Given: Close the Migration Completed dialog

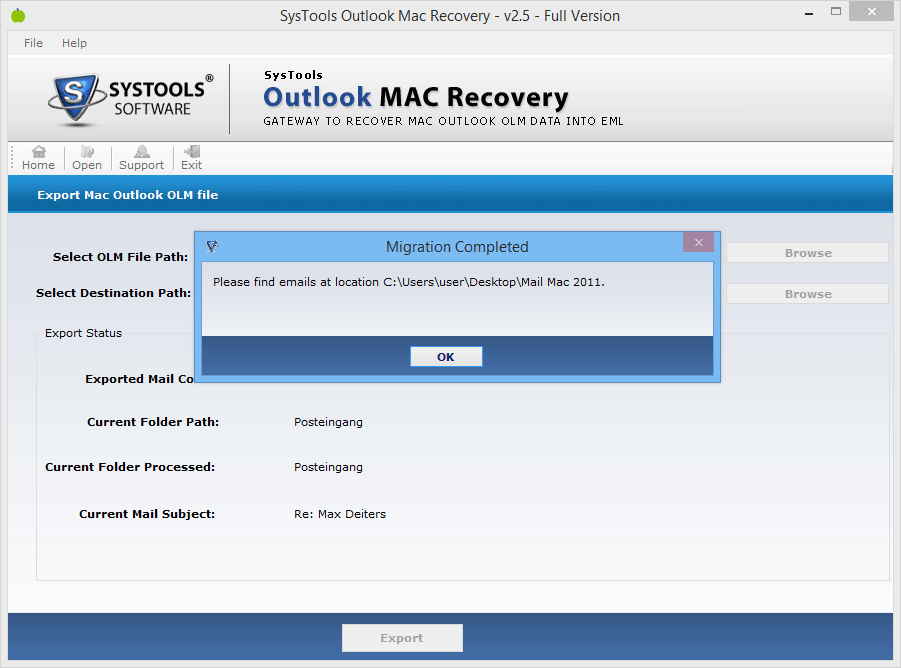Looking at the screenshot, I should 698,242.
